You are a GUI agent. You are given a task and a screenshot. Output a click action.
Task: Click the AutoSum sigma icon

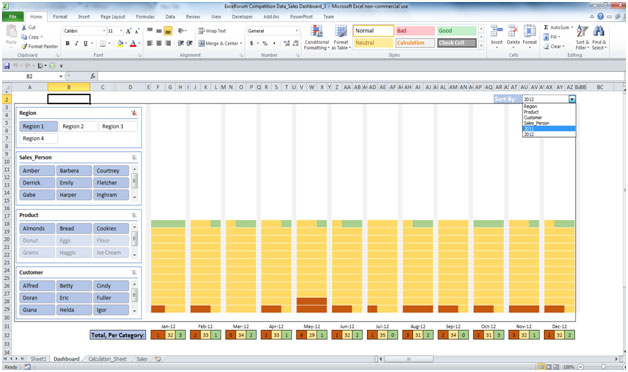point(546,27)
